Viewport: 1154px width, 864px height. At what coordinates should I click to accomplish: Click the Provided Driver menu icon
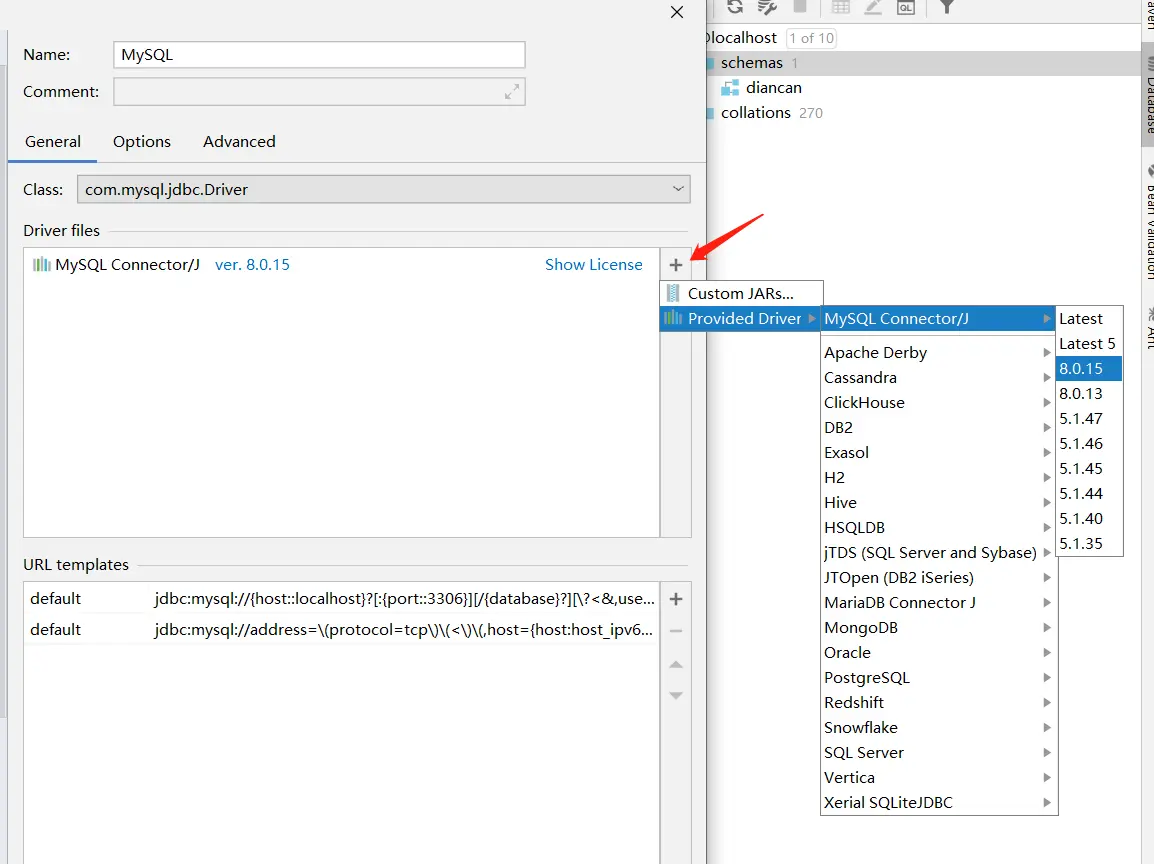click(x=673, y=318)
